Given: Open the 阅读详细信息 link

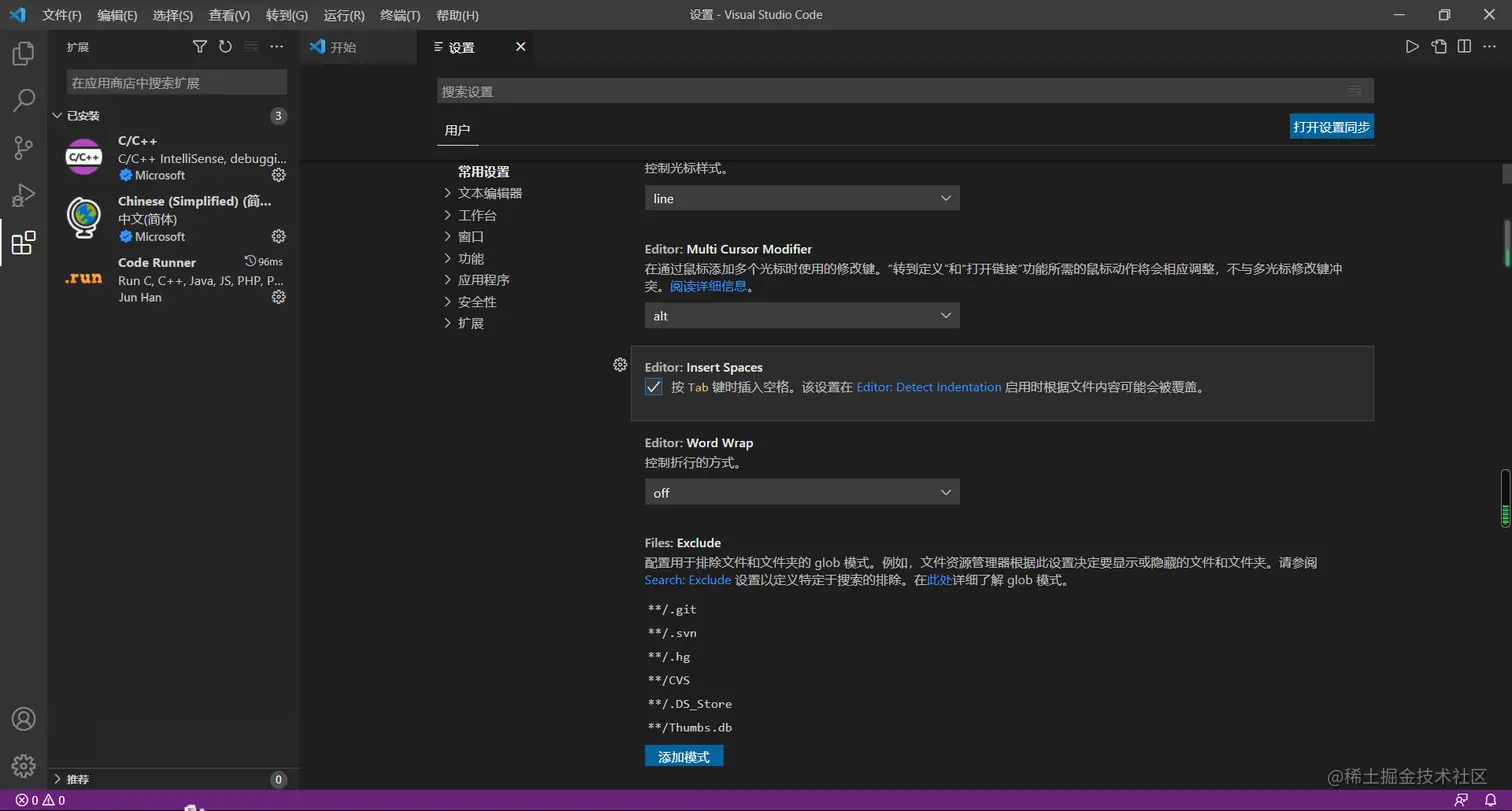Looking at the screenshot, I should [x=708, y=286].
